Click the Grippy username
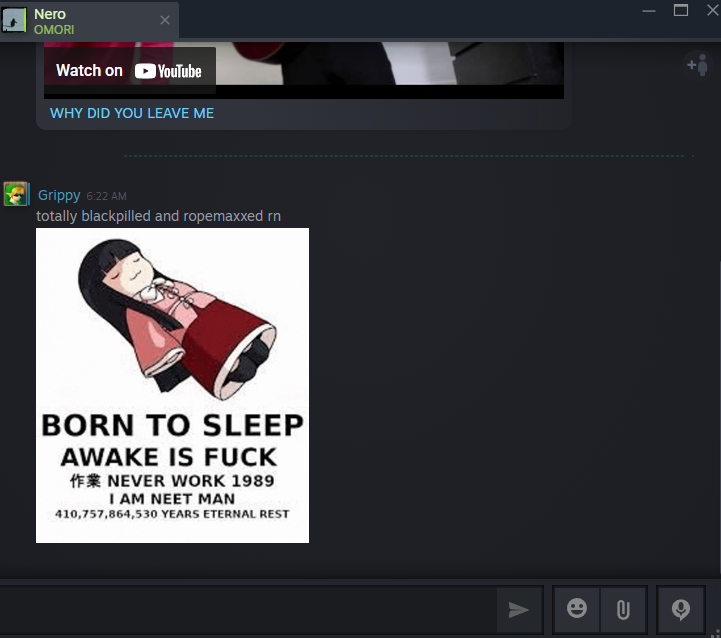Screen dimensions: 721x638 [59, 195]
